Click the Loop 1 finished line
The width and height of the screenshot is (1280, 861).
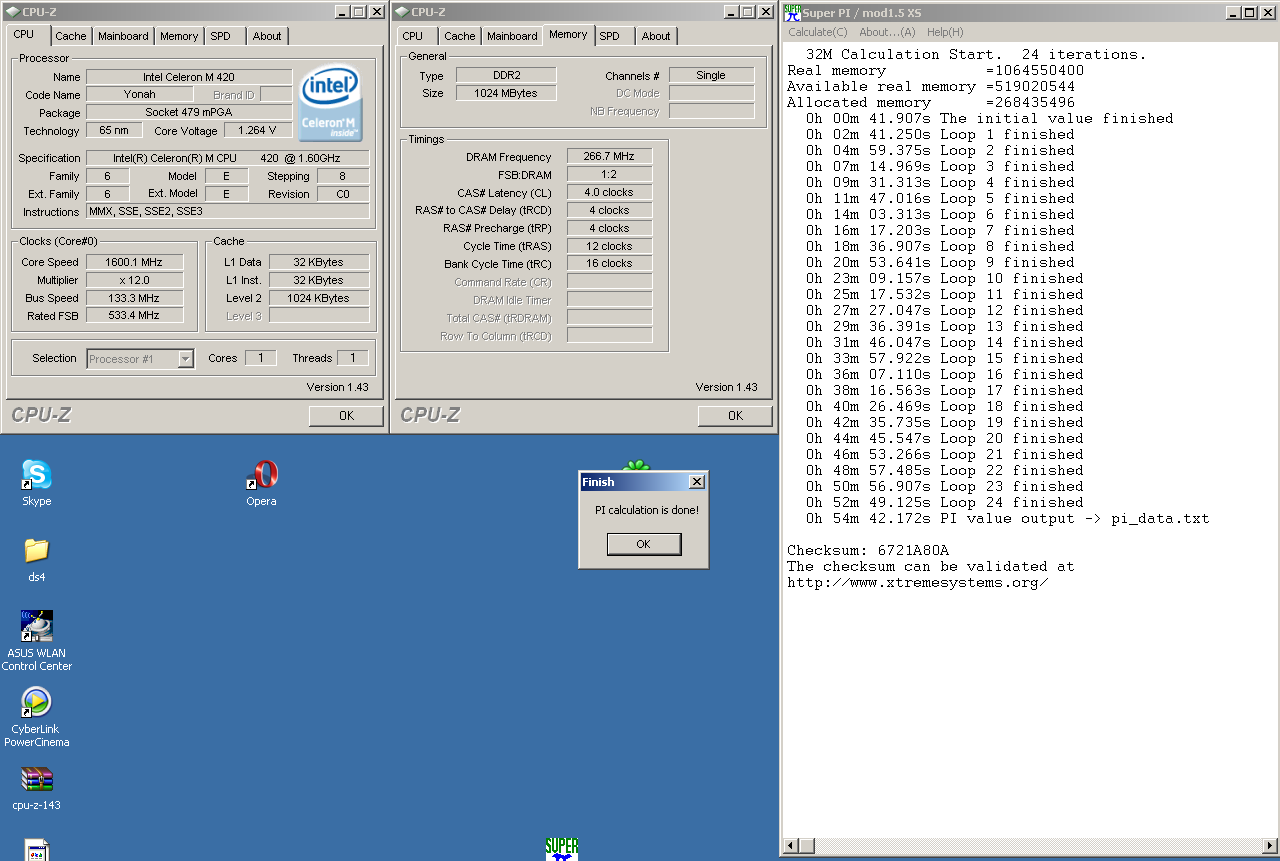[x=940, y=135]
